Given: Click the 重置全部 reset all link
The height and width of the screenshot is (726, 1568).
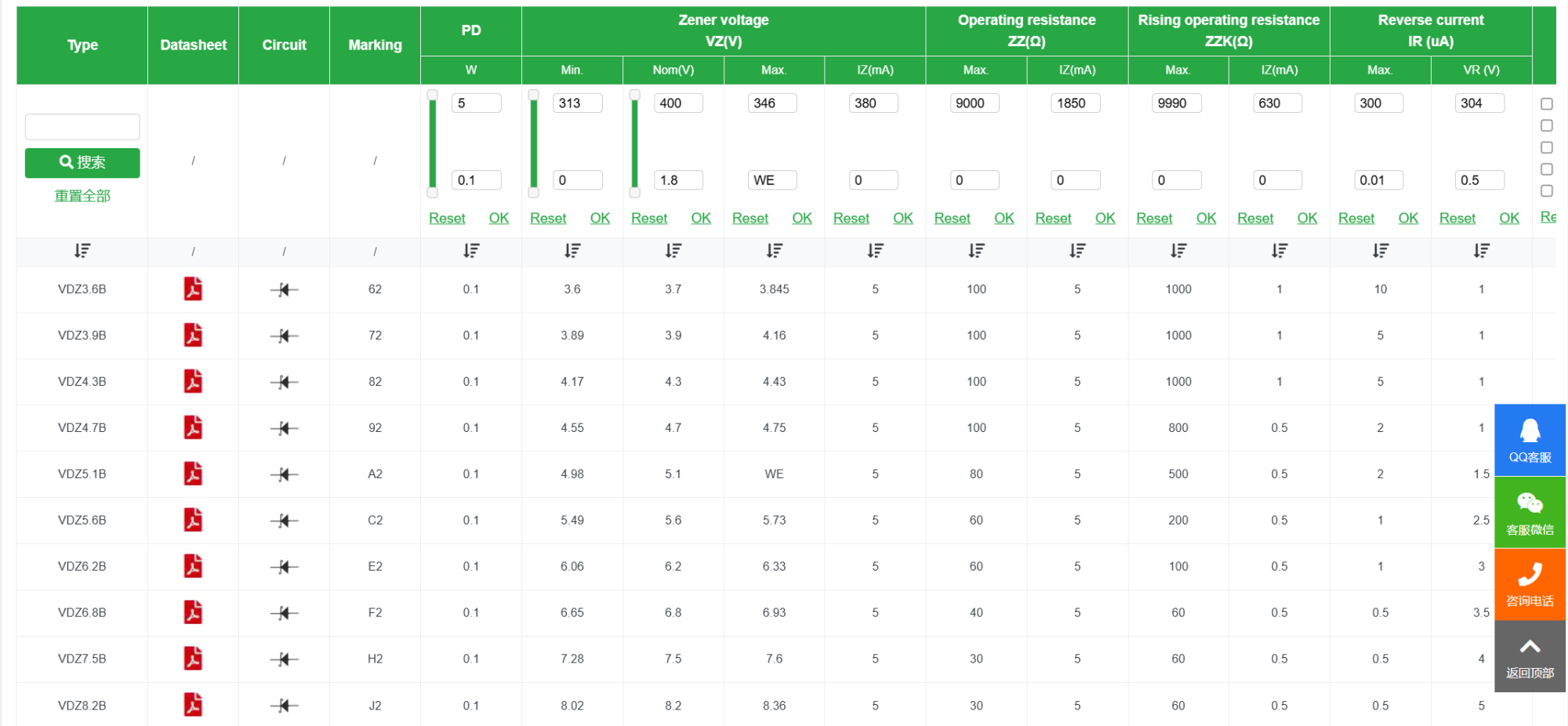Looking at the screenshot, I should point(82,196).
